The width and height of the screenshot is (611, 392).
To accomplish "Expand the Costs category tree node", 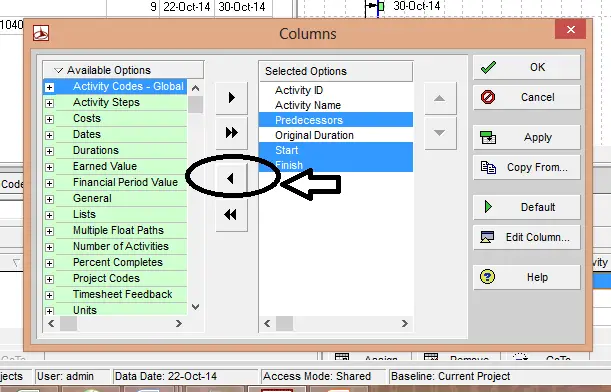I will (x=49, y=119).
